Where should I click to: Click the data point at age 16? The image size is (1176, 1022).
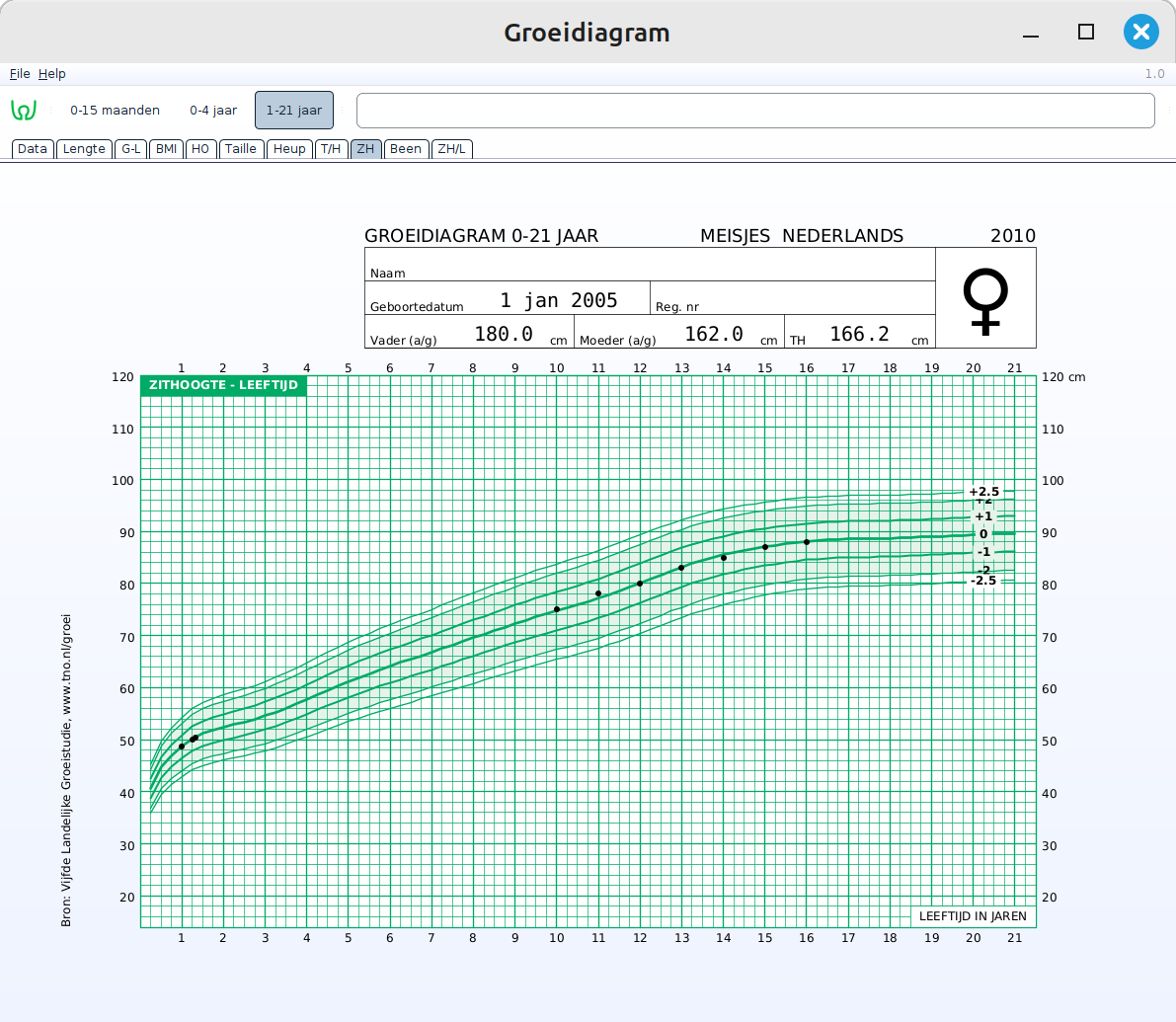(807, 542)
